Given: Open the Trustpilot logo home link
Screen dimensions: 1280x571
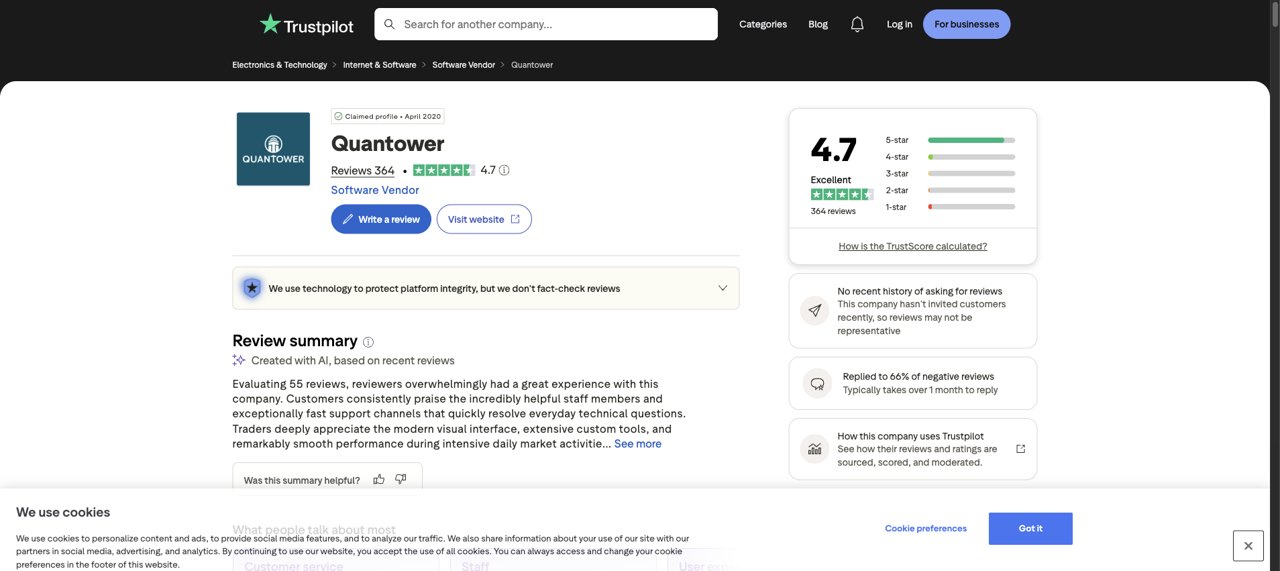Looking at the screenshot, I should tap(307, 24).
